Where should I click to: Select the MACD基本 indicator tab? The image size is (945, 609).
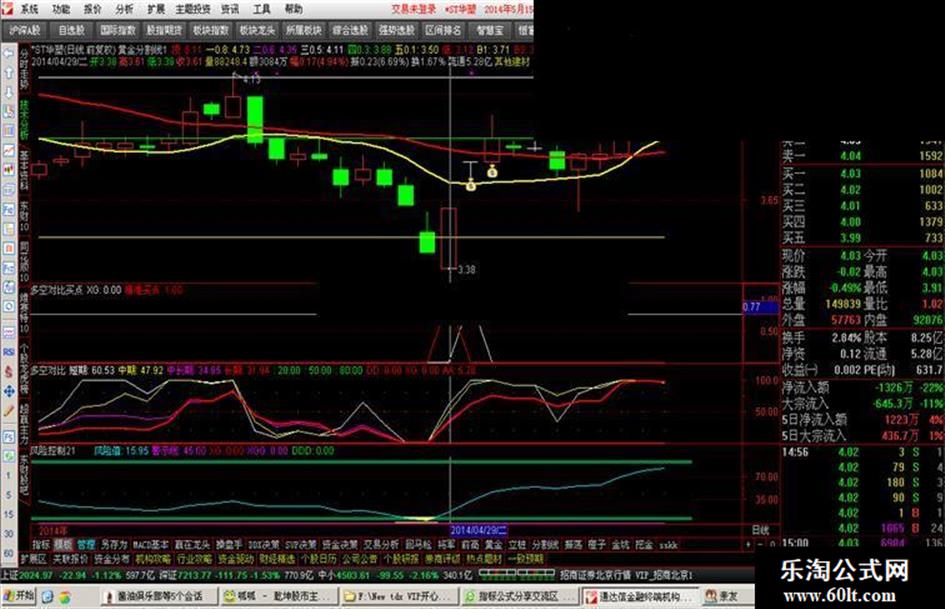tap(151, 544)
